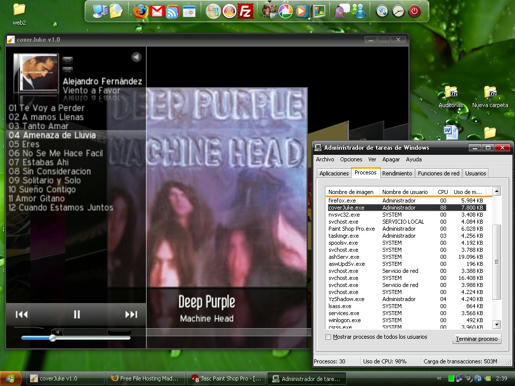Click Terminar proceso button
The height and width of the screenshot is (386, 515).
[477, 339]
